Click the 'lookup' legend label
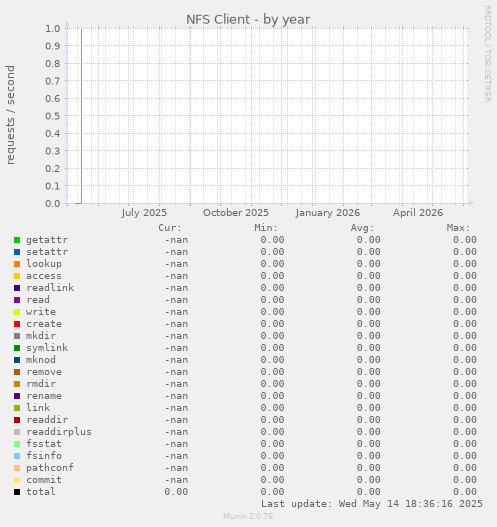 (x=44, y=264)
